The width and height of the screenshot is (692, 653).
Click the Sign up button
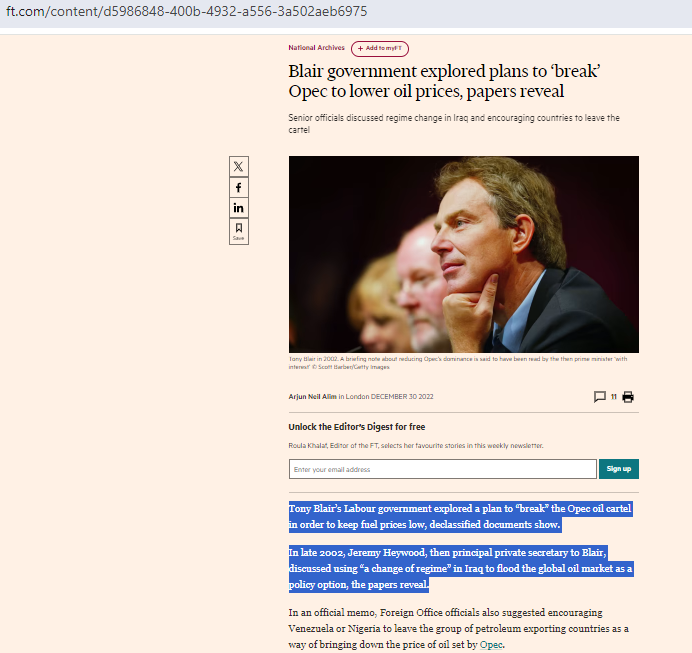click(x=619, y=469)
